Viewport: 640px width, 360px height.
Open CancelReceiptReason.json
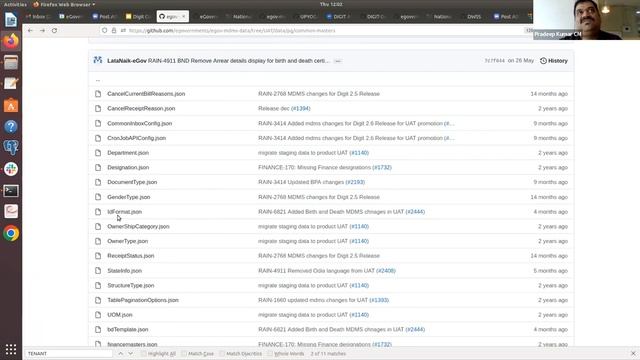pyautogui.click(x=141, y=109)
